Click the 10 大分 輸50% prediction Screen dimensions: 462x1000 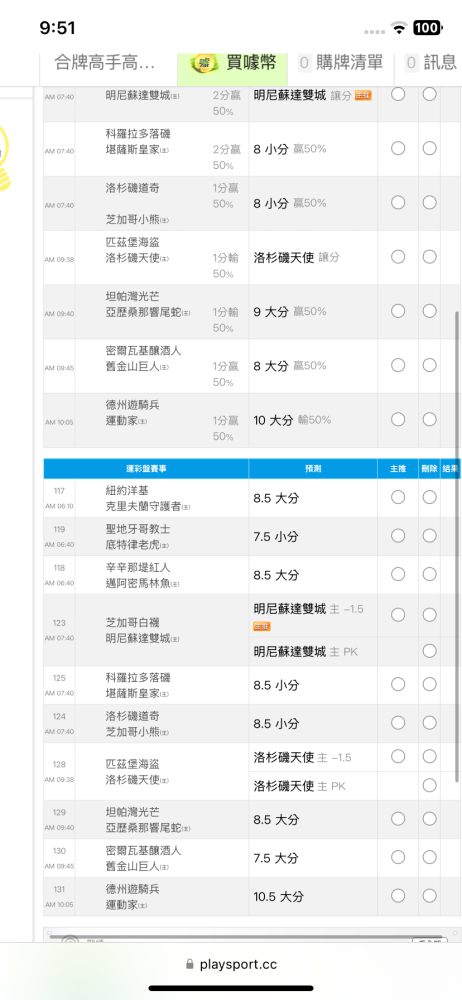292,420
